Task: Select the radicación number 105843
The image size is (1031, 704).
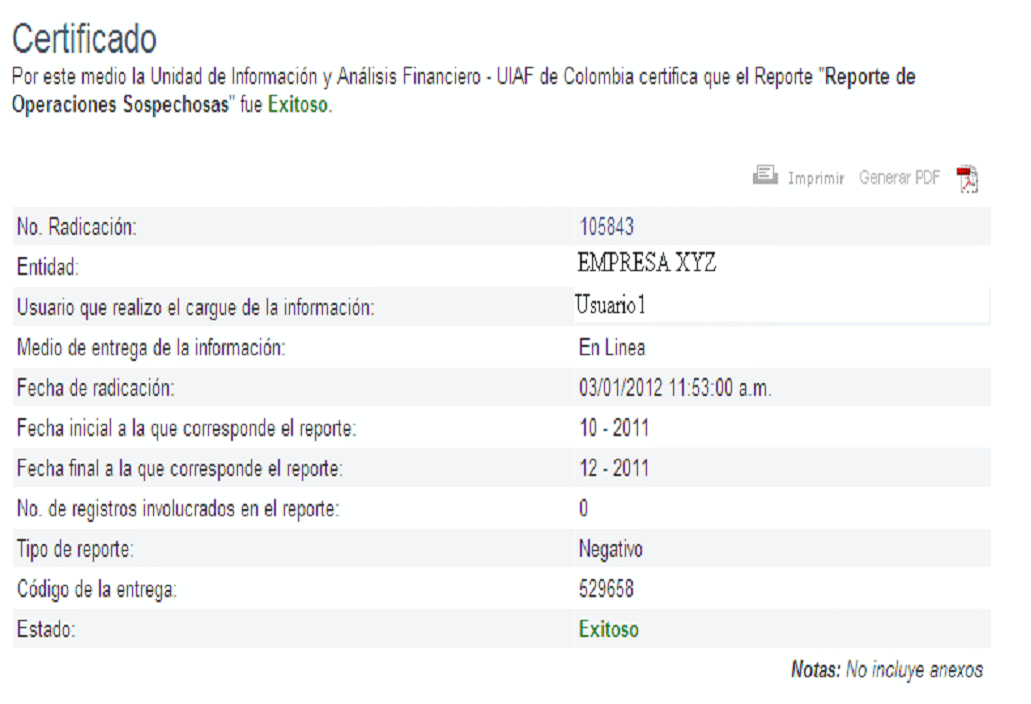Action: point(606,227)
